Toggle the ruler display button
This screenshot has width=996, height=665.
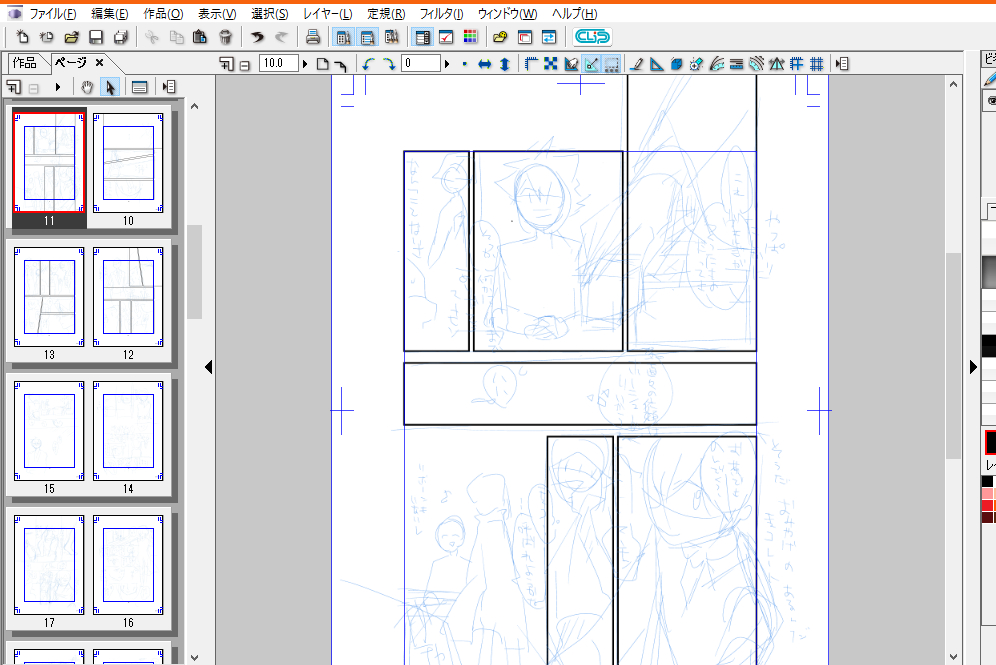tap(531, 64)
